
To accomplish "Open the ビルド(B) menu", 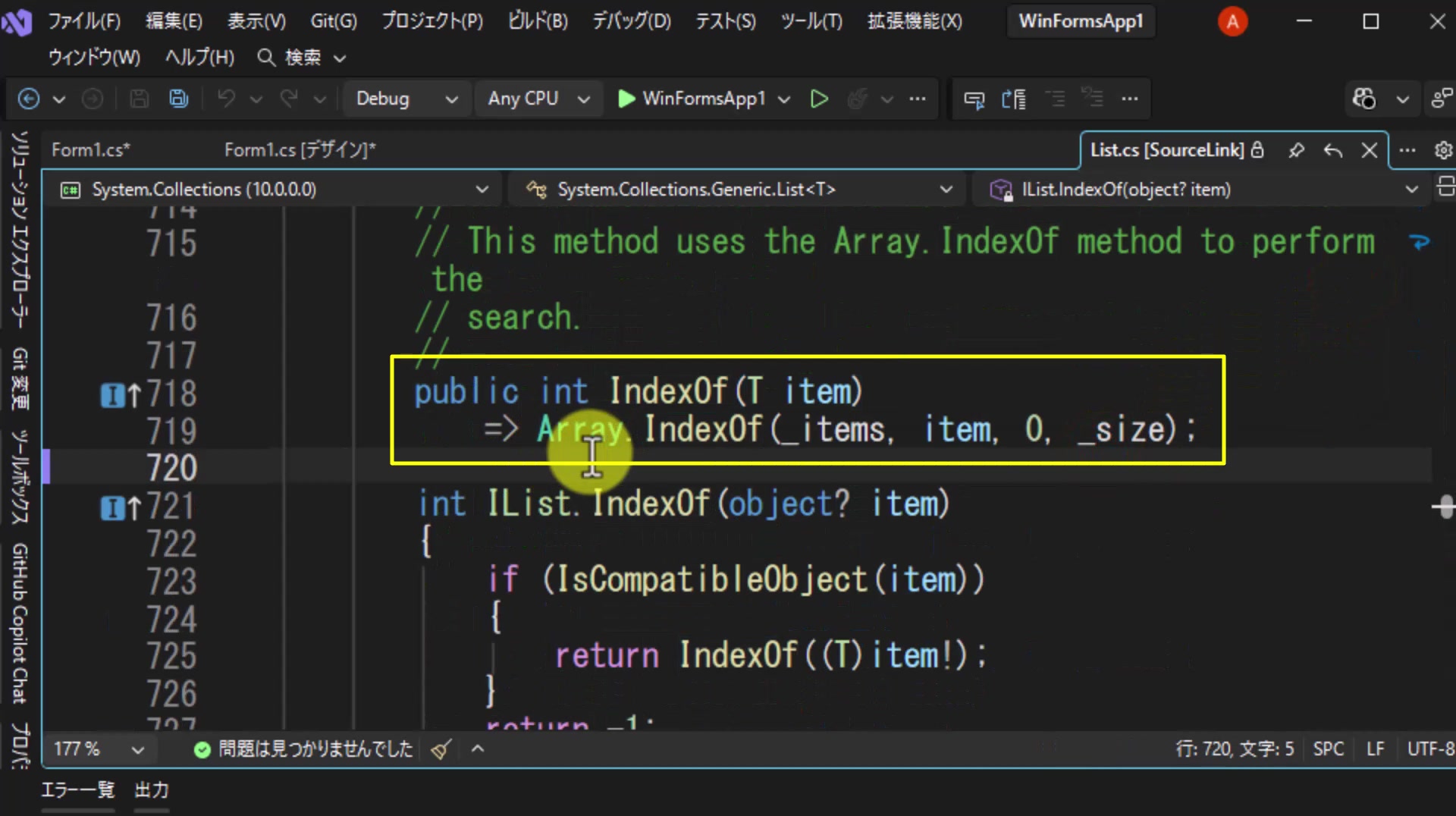I will (x=538, y=21).
